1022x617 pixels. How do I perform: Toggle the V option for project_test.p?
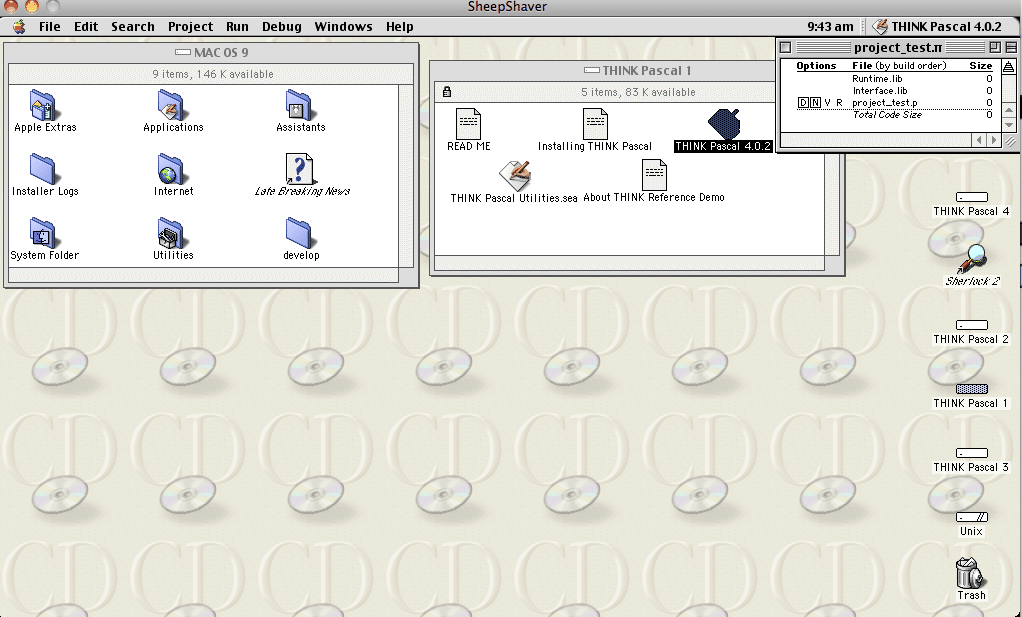coord(827,102)
